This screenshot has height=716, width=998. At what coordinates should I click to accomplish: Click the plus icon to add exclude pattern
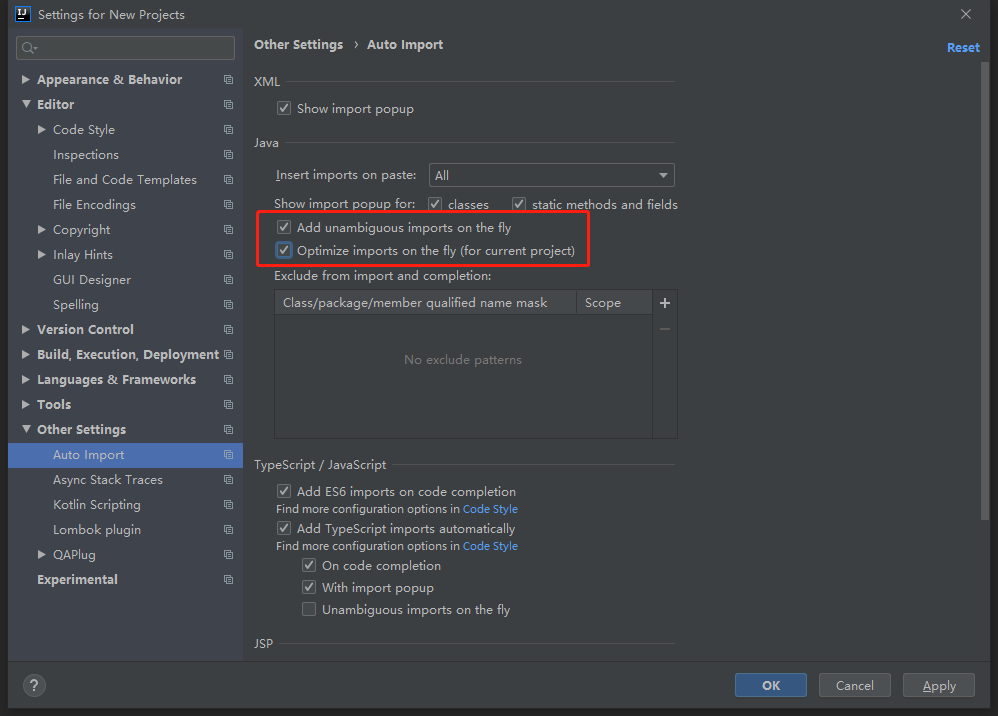665,303
